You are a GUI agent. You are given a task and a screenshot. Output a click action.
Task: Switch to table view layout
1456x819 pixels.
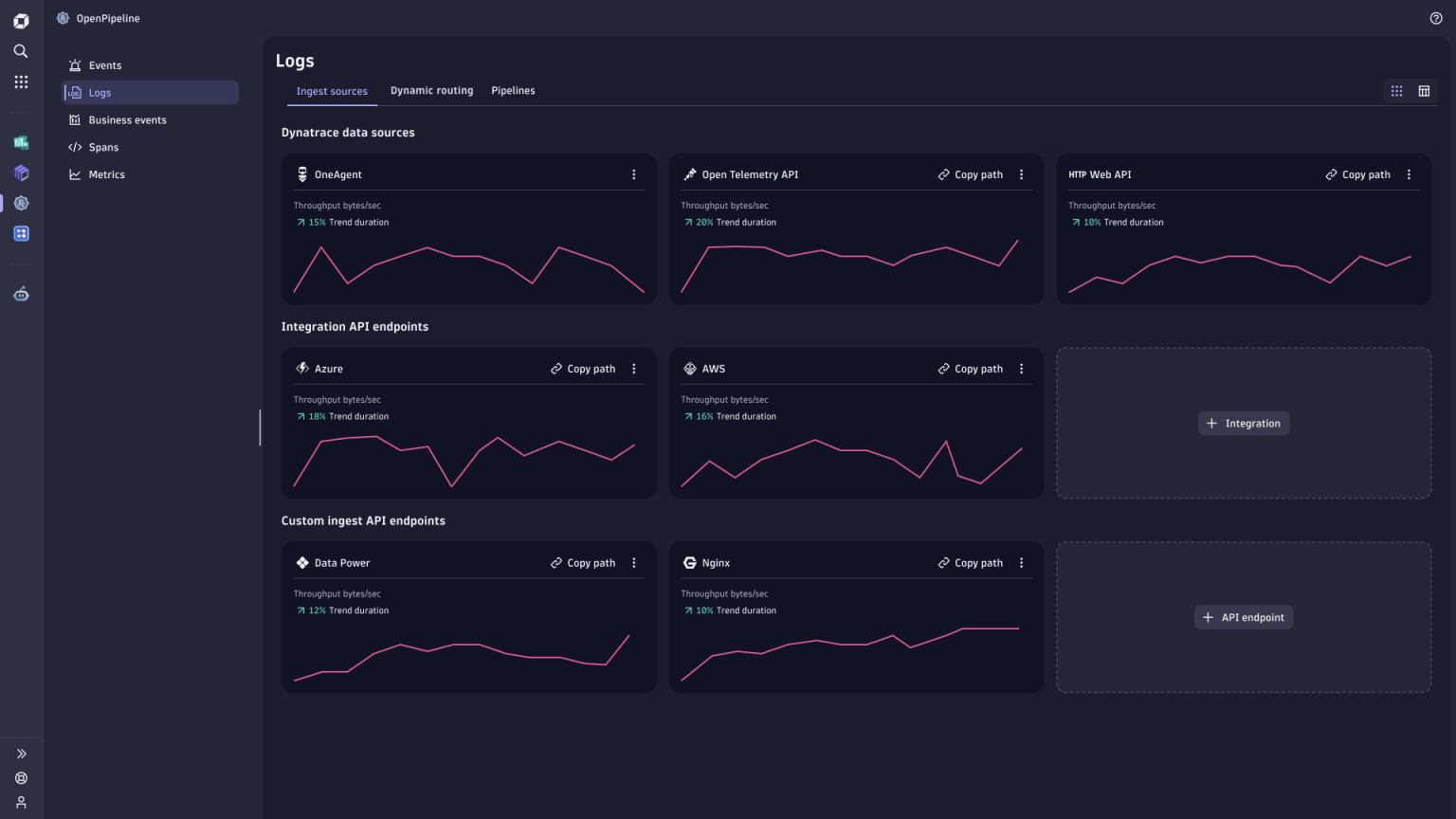tap(1424, 91)
